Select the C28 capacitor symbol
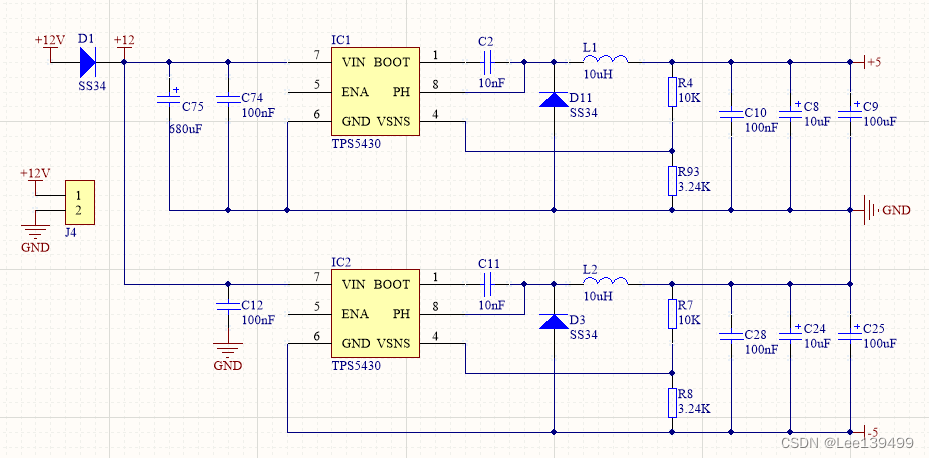 point(731,336)
